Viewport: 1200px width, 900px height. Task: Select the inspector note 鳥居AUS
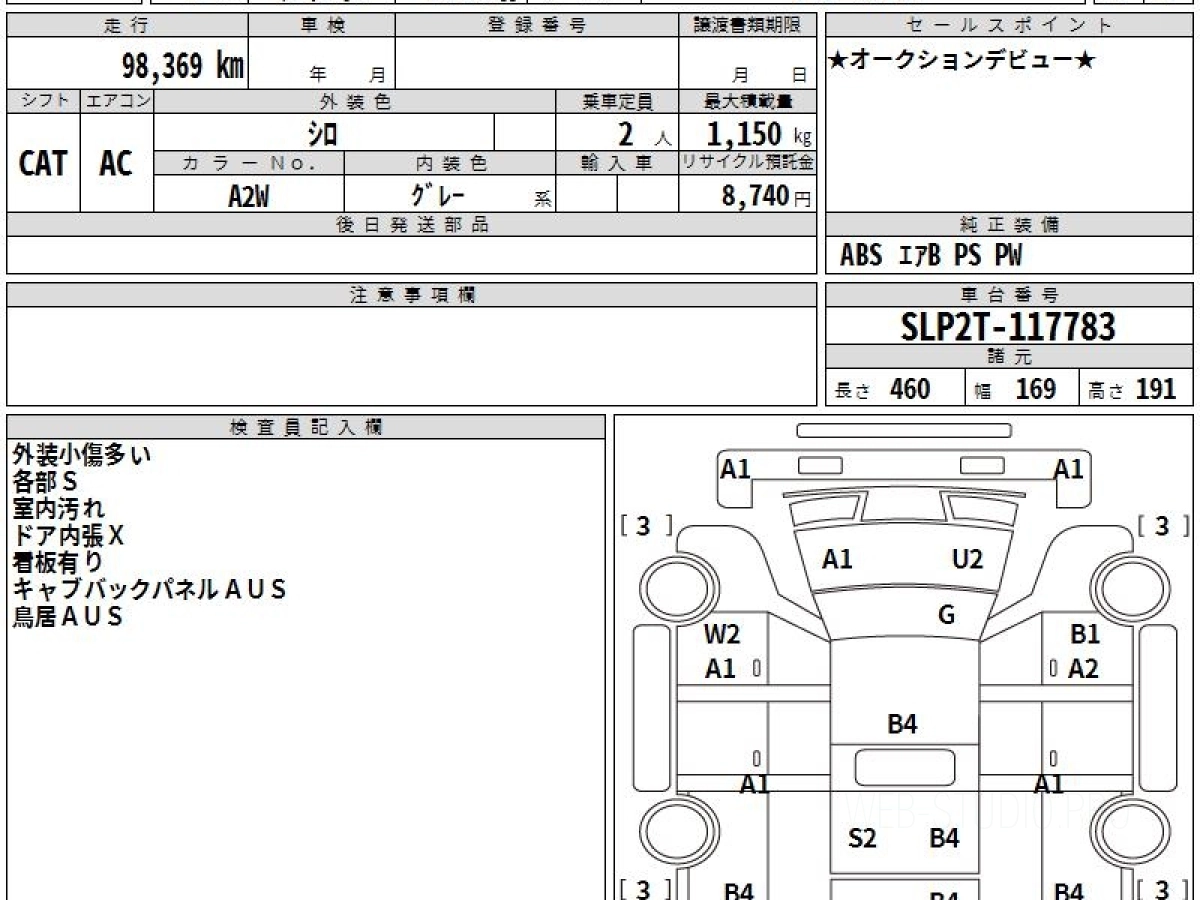click(x=67, y=616)
